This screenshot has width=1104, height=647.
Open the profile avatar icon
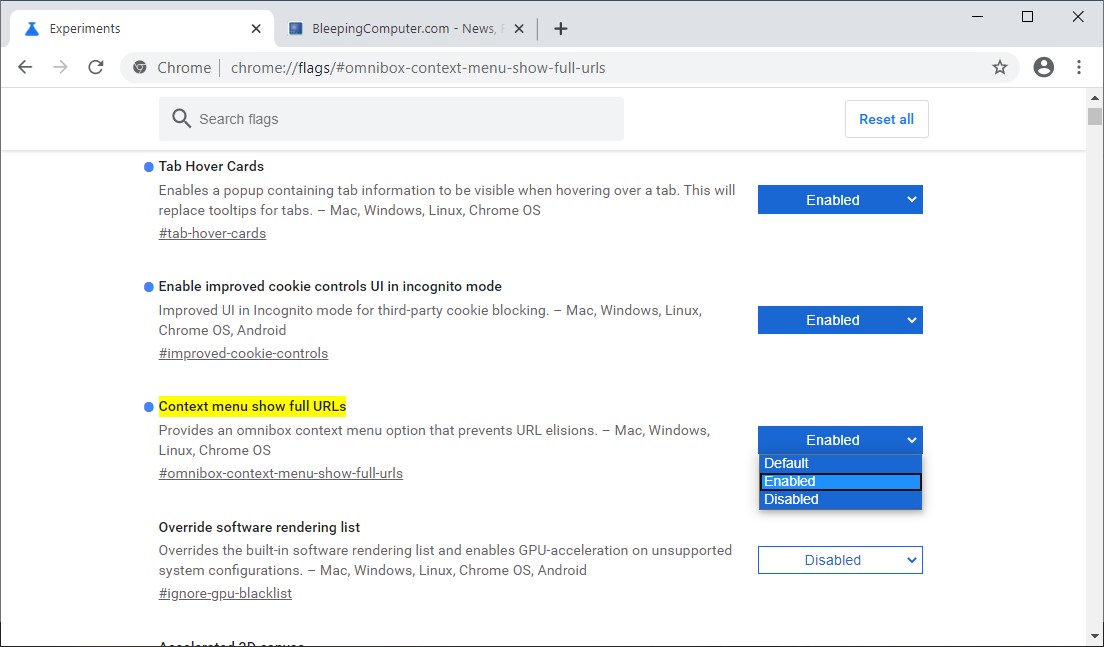click(x=1043, y=67)
